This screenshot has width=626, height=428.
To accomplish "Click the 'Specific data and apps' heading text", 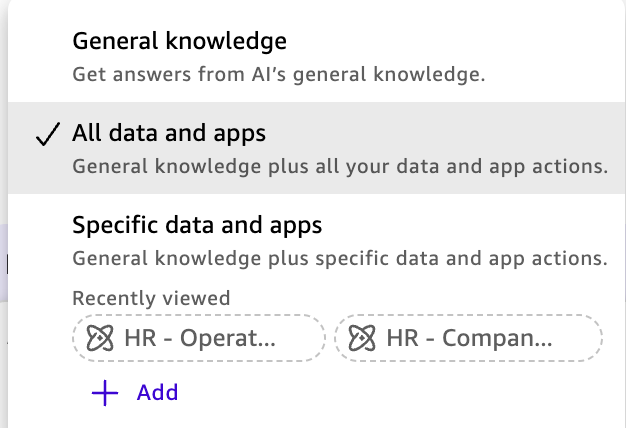I will (x=197, y=225).
